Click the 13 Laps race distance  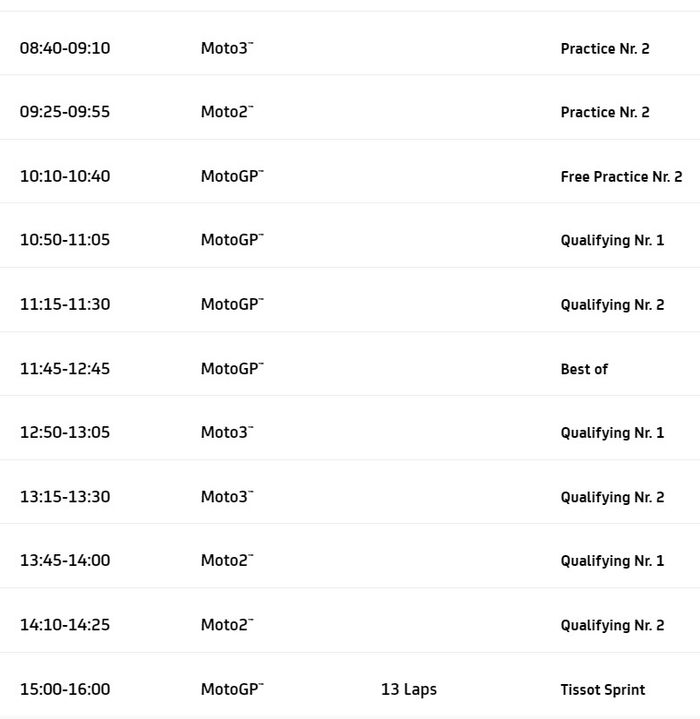pyautogui.click(x=408, y=689)
